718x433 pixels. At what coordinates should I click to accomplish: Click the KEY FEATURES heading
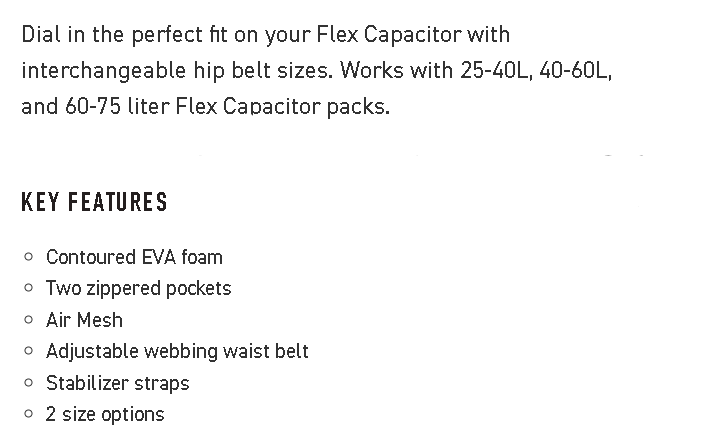[94, 202]
